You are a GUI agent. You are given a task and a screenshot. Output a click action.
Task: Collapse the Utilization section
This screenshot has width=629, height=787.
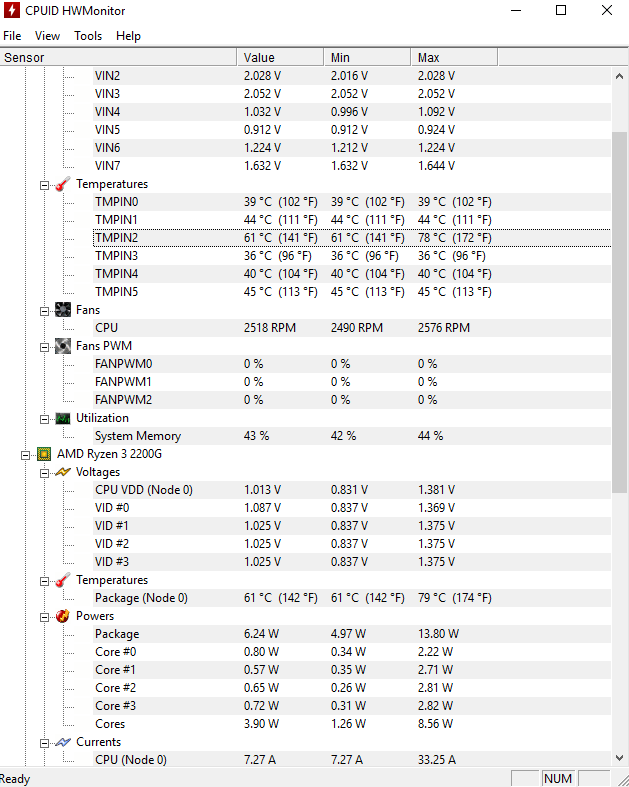tap(44, 419)
